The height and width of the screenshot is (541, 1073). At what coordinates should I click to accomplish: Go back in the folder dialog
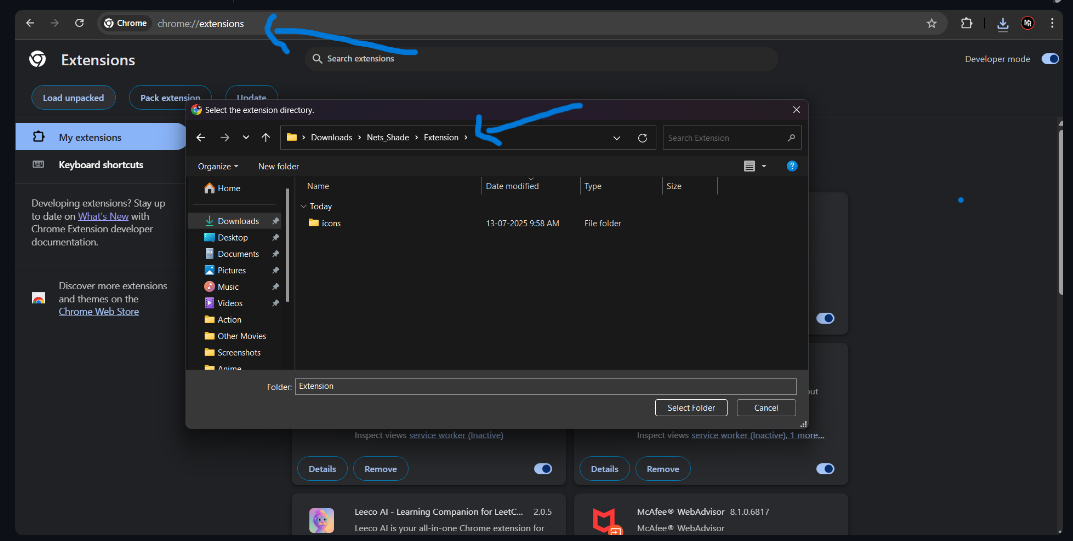coord(201,137)
